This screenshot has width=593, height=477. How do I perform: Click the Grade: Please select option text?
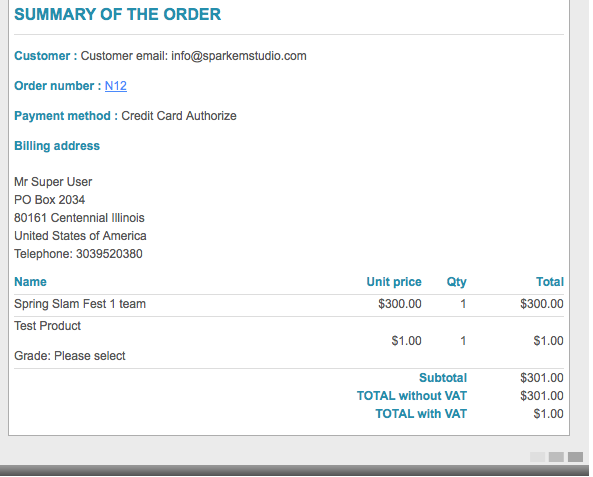tap(70, 356)
